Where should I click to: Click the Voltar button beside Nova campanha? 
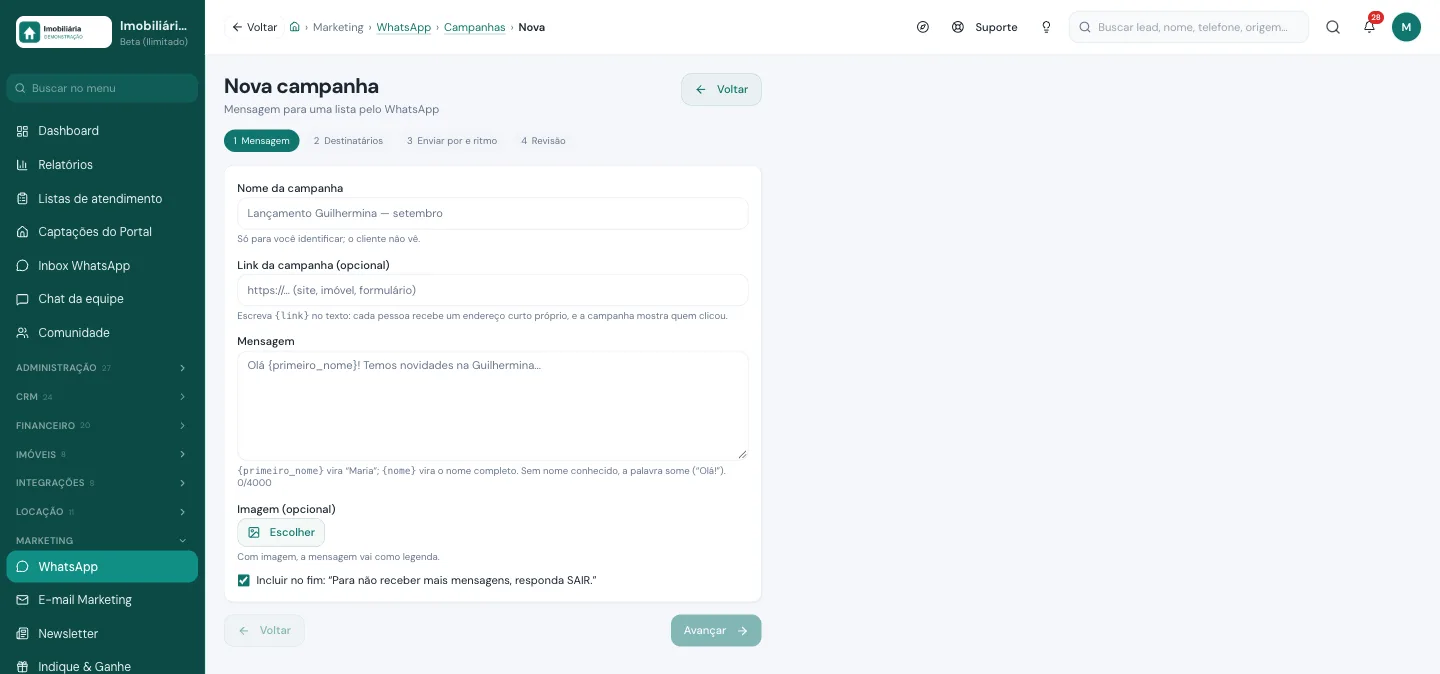721,89
